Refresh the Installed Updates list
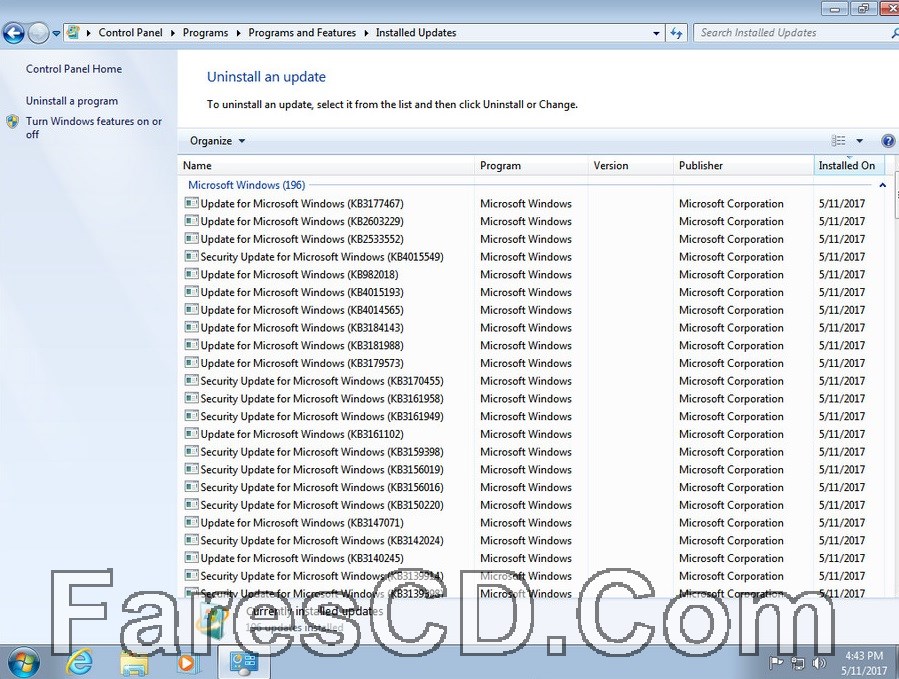899x679 pixels. 677,33
